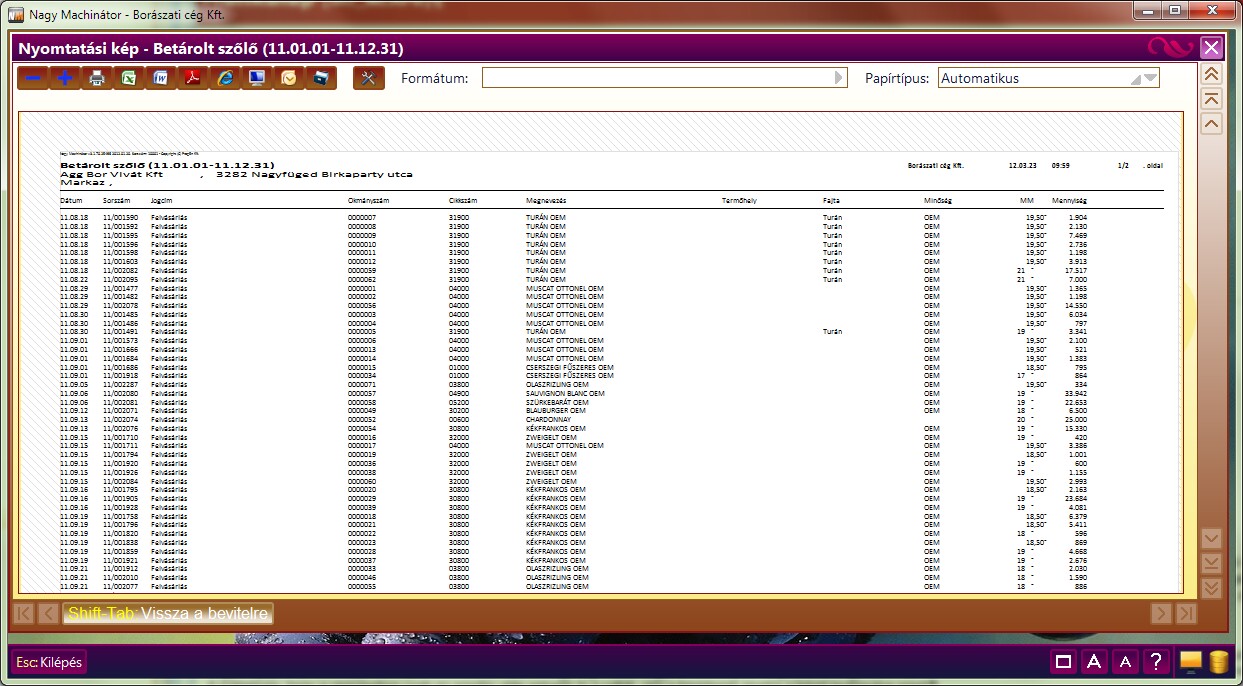Go to the next page arrow
The width and height of the screenshot is (1243, 686).
pyautogui.click(x=1161, y=613)
